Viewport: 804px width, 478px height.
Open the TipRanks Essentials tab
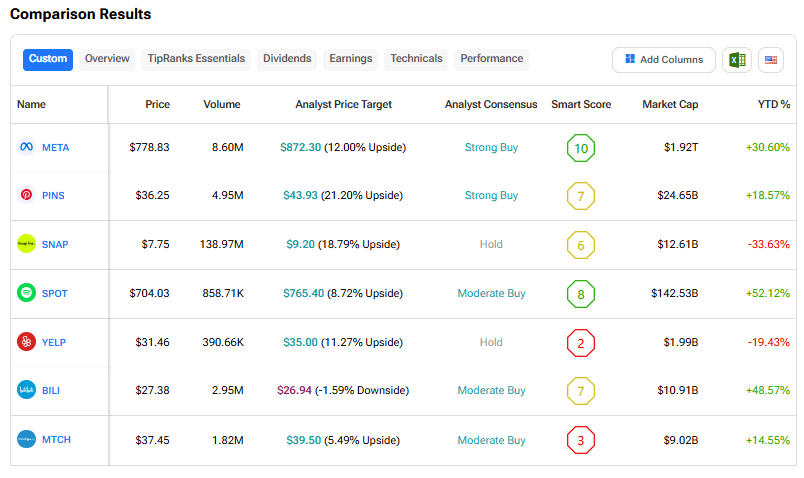[x=196, y=59]
